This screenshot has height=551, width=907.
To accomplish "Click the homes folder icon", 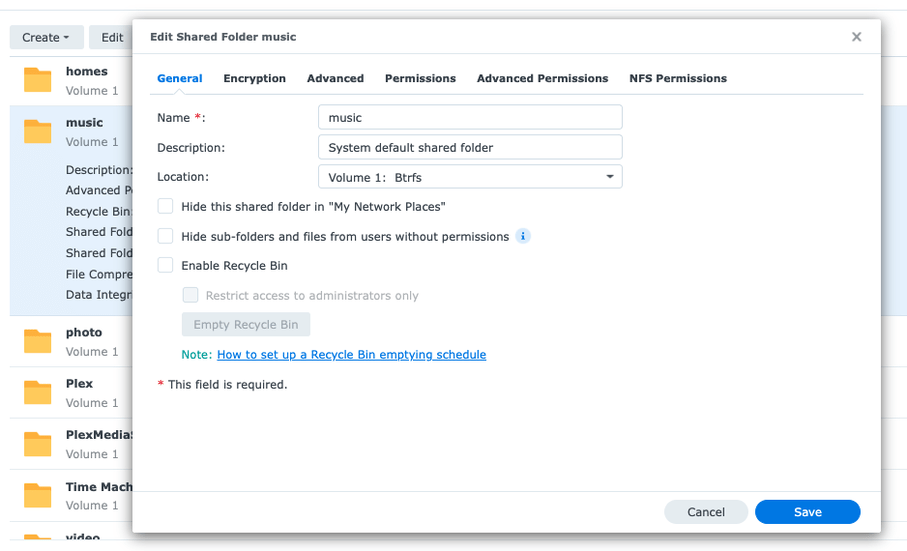I will [38, 80].
